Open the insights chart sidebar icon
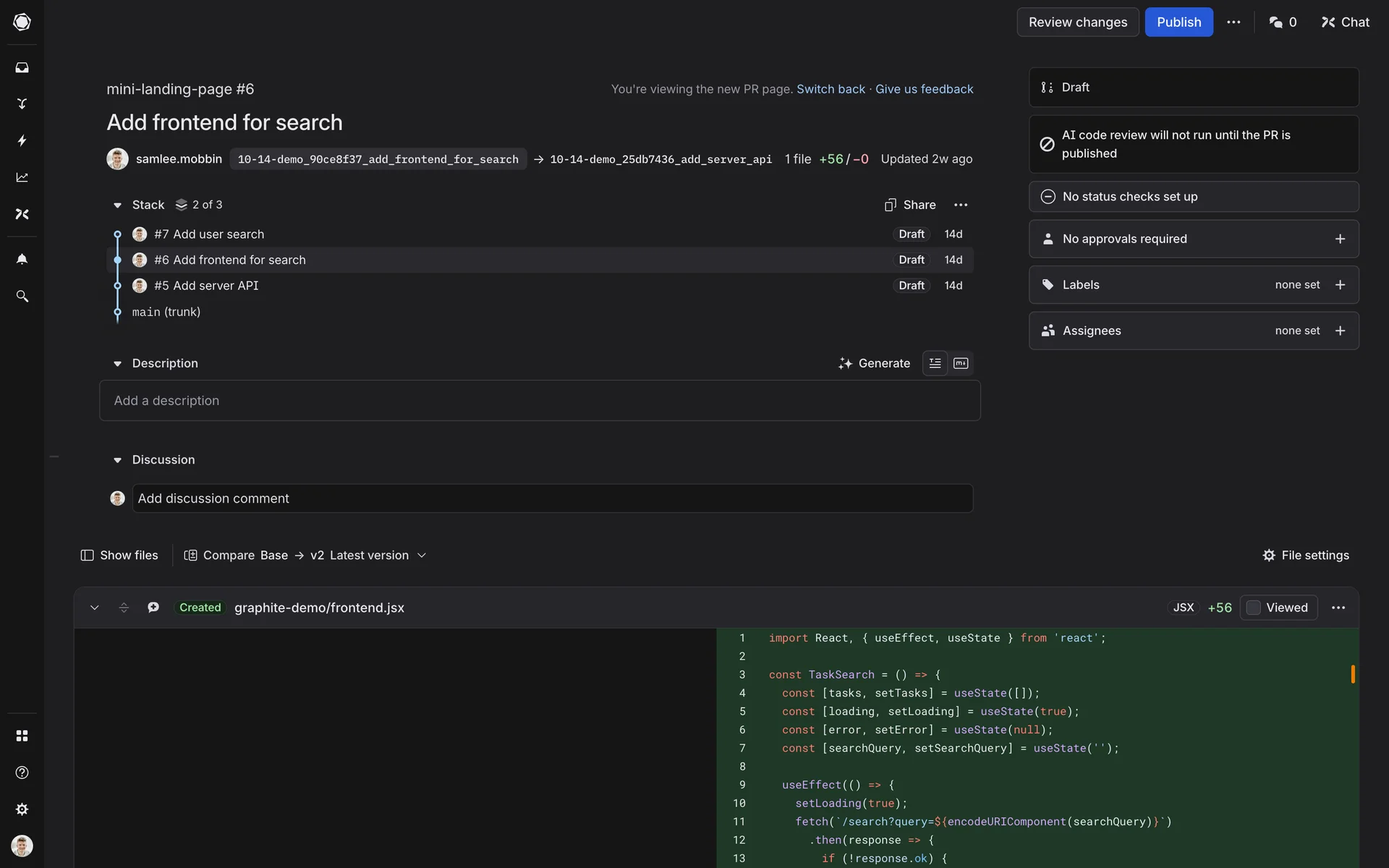Image resolution: width=1389 pixels, height=868 pixels. point(22,177)
